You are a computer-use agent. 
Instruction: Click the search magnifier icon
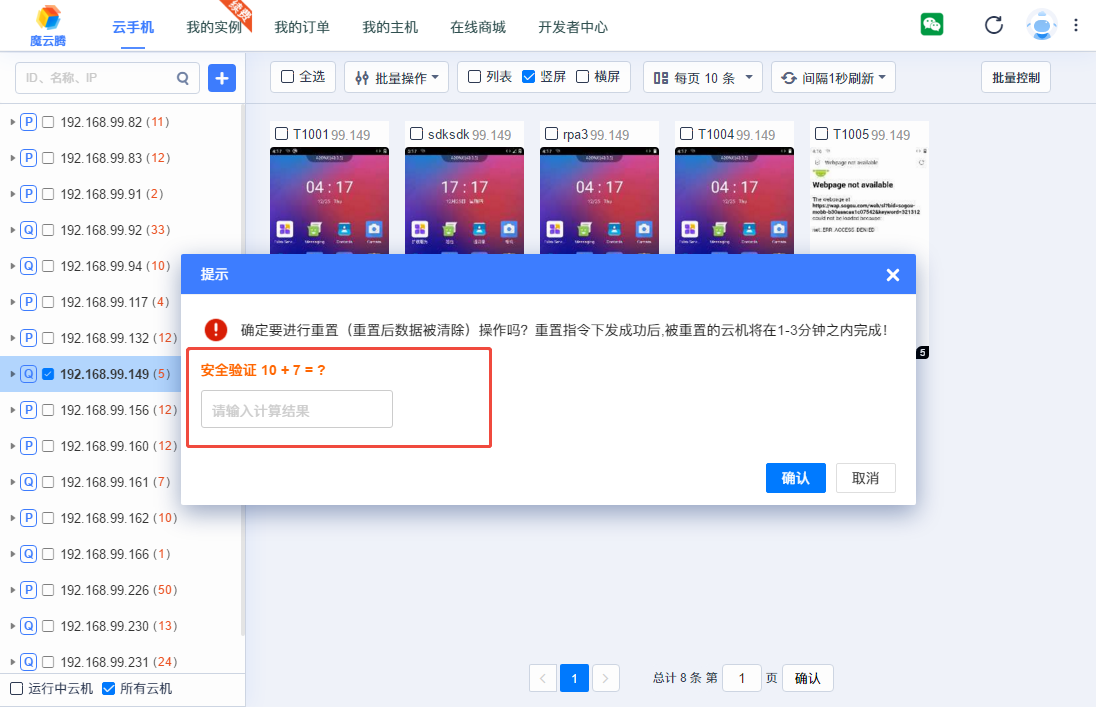183,77
